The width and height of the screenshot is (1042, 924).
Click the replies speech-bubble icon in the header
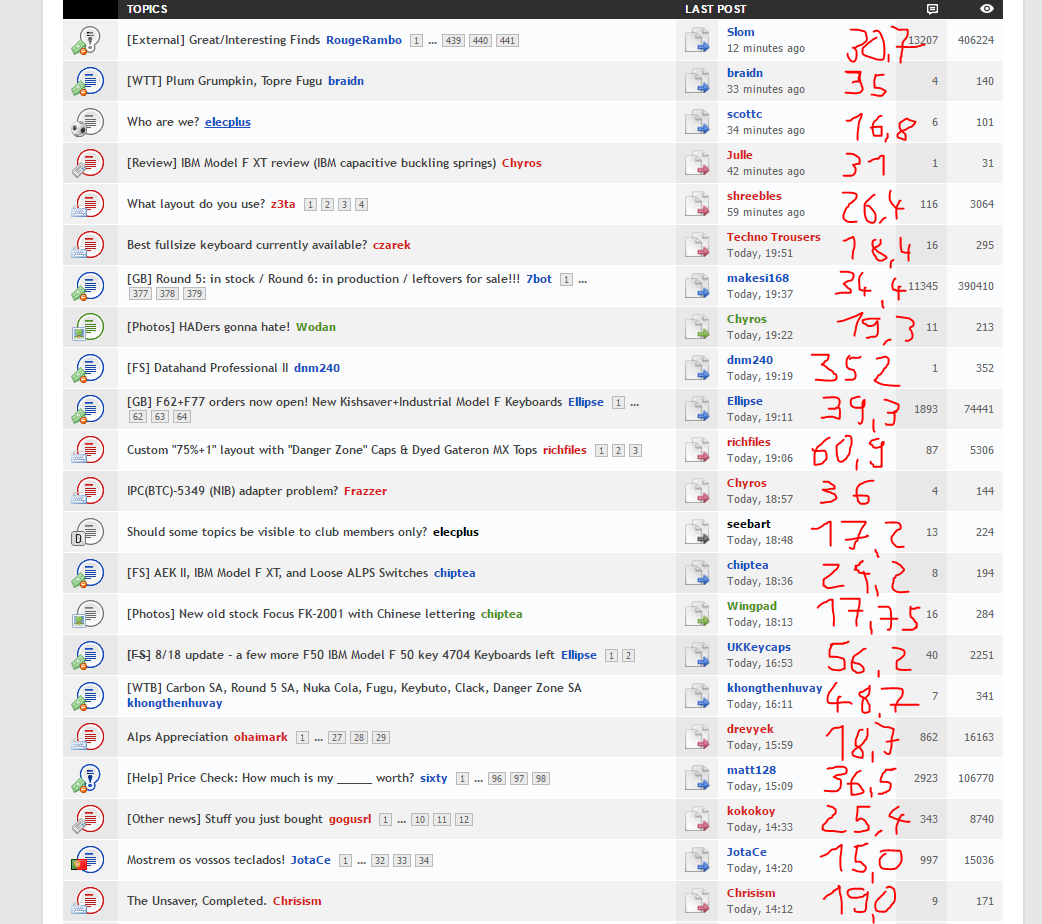point(932,9)
